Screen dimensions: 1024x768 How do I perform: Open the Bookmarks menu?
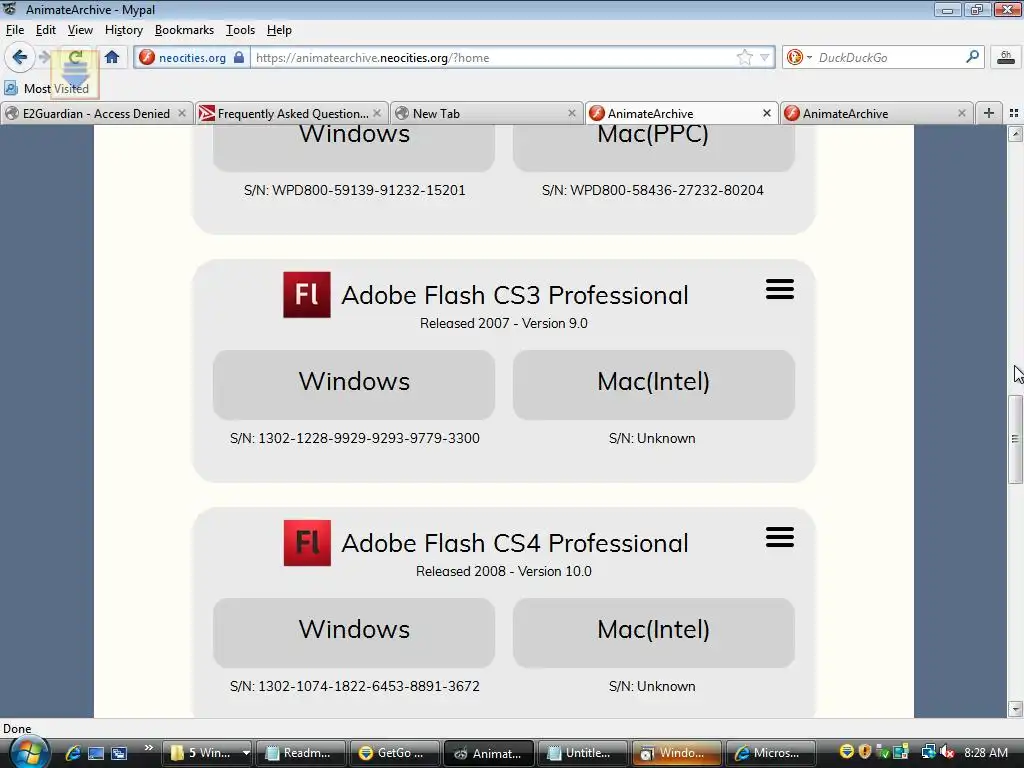pos(184,30)
